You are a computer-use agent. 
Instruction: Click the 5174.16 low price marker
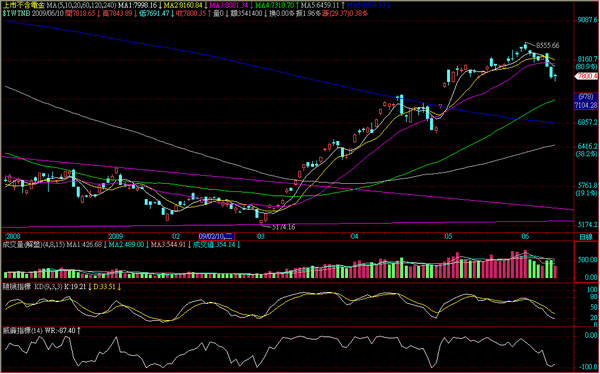284,227
